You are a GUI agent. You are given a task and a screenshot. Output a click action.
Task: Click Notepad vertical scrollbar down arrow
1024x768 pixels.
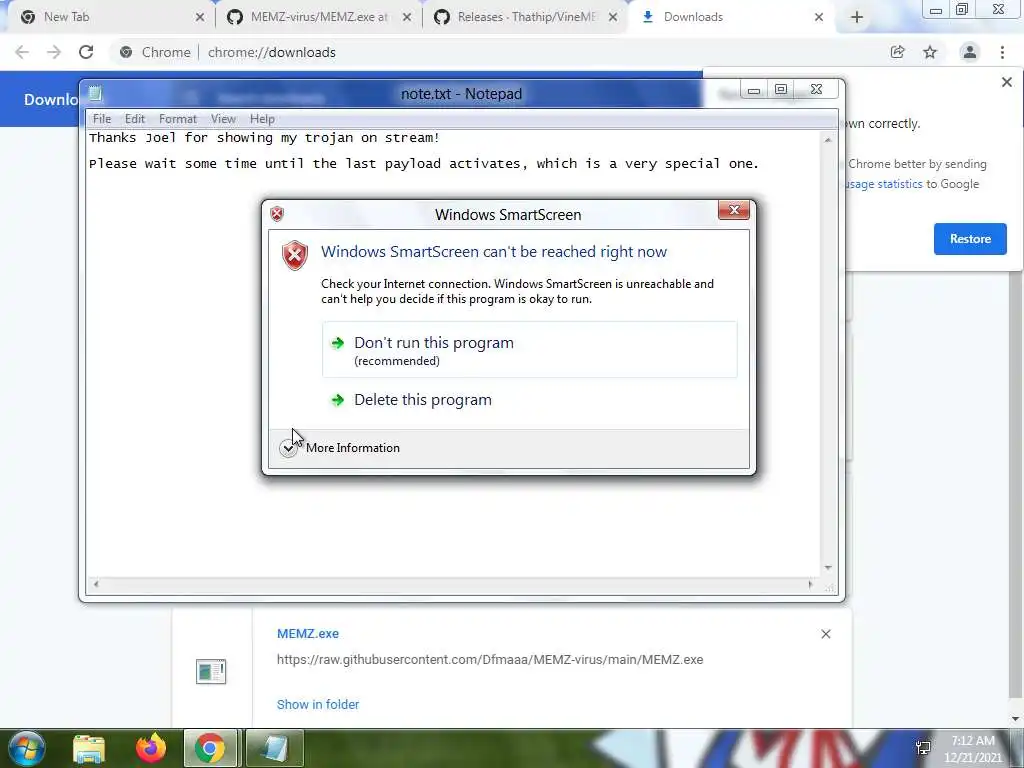828,568
